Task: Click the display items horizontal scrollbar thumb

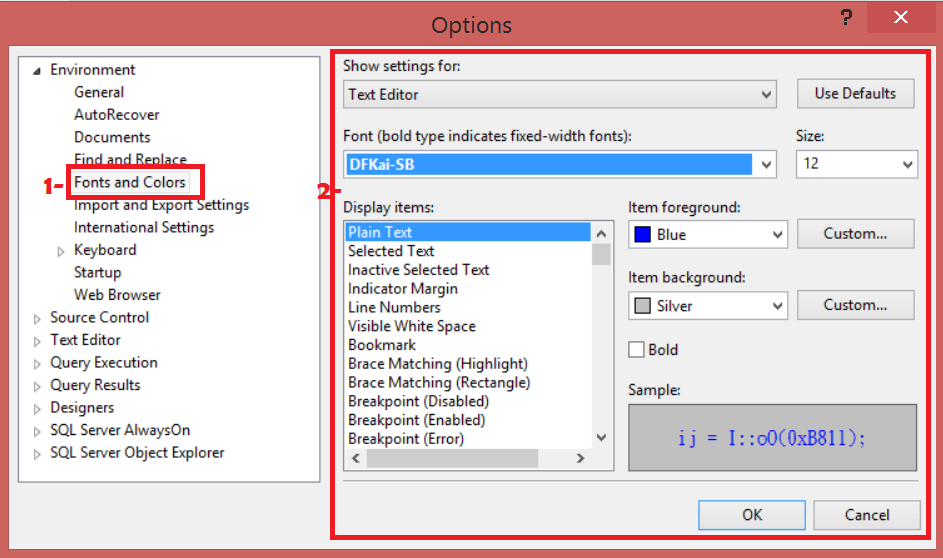Action: pyautogui.click(x=452, y=458)
